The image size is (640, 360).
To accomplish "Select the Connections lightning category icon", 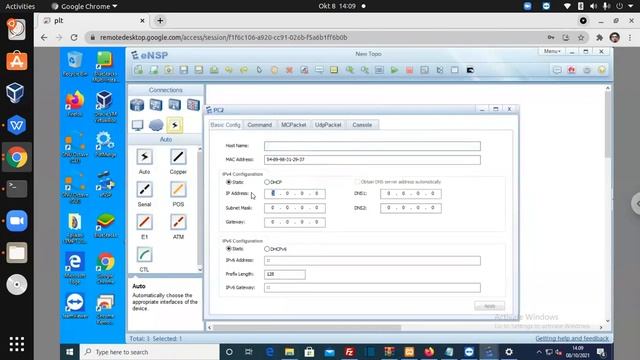I will coord(175,125).
